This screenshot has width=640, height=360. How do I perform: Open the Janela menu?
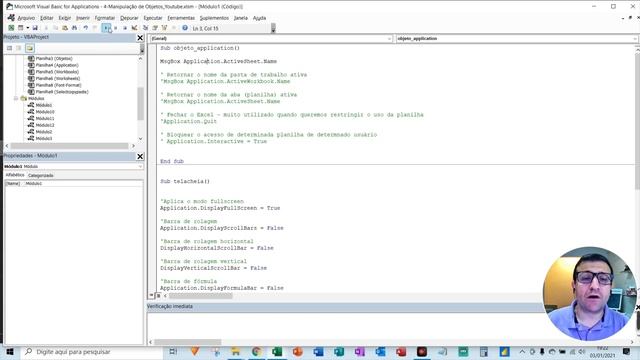(240, 18)
